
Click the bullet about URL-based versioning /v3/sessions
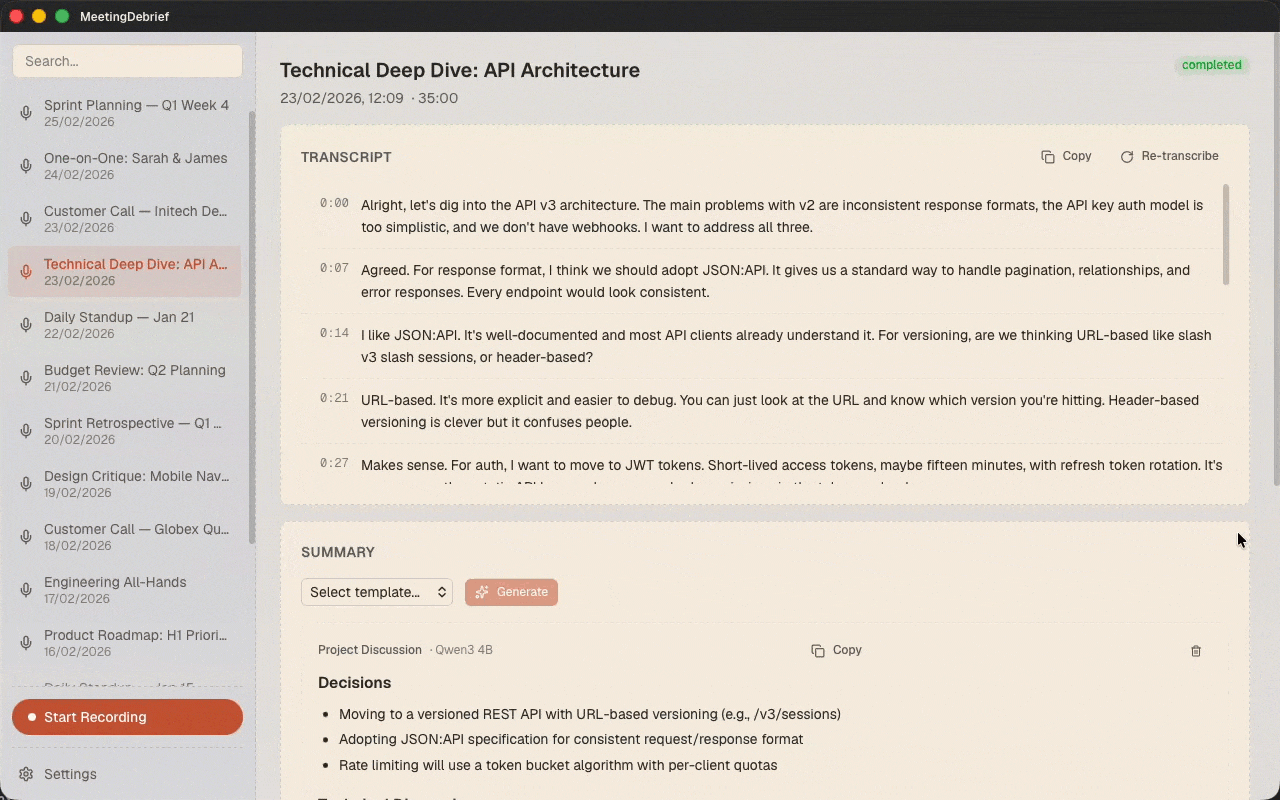tap(590, 714)
